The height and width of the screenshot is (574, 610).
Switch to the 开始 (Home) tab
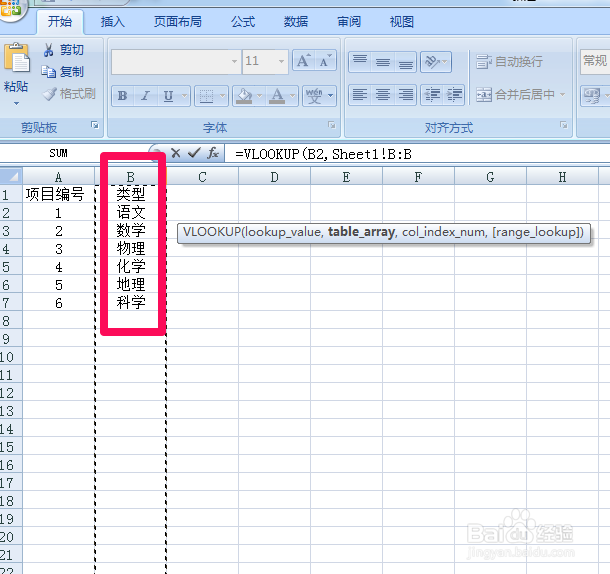click(x=60, y=21)
